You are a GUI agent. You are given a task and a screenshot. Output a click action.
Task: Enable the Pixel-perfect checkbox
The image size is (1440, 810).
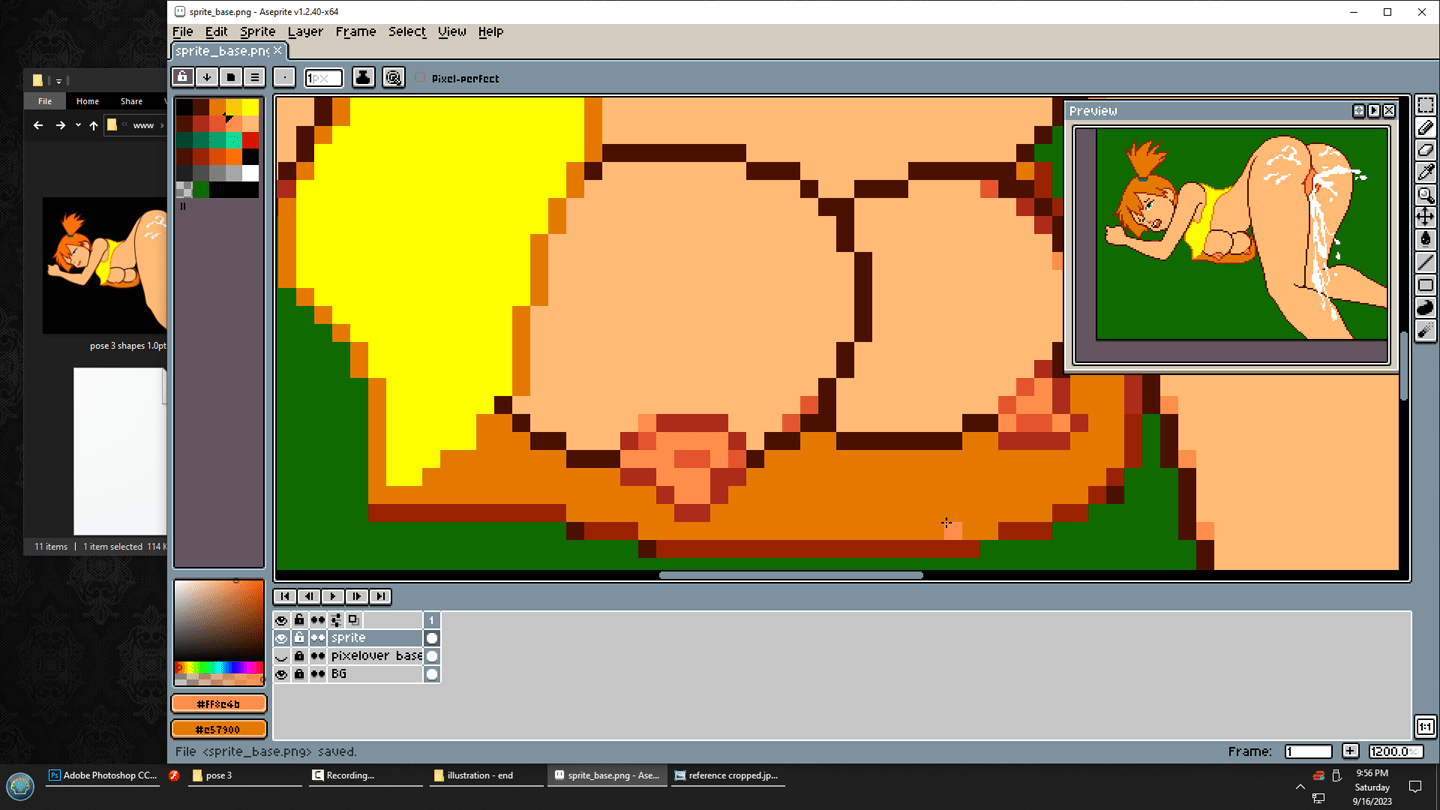tap(420, 78)
